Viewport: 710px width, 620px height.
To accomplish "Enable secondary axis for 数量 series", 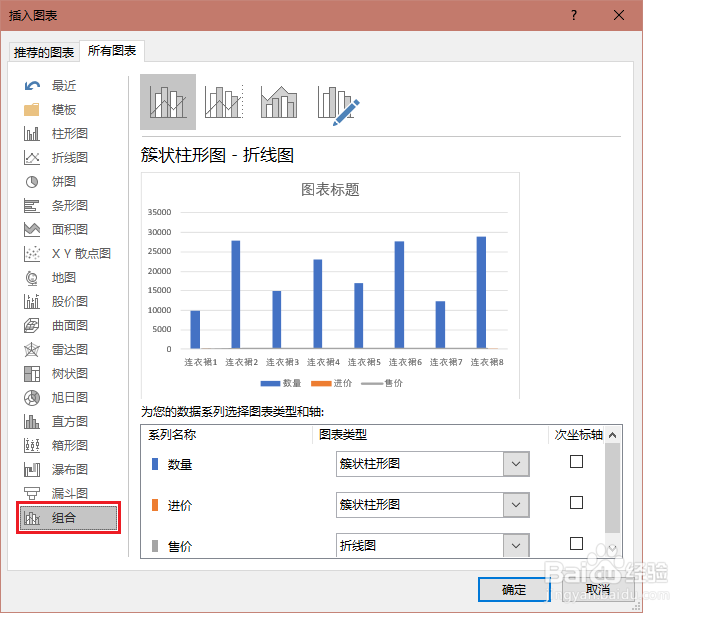I will (576, 462).
